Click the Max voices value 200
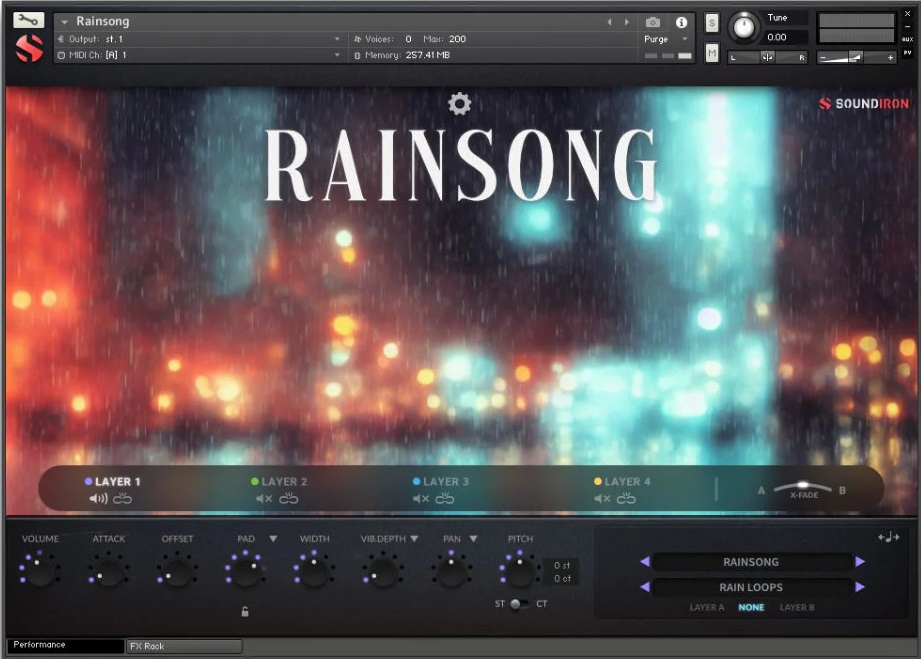 click(457, 39)
